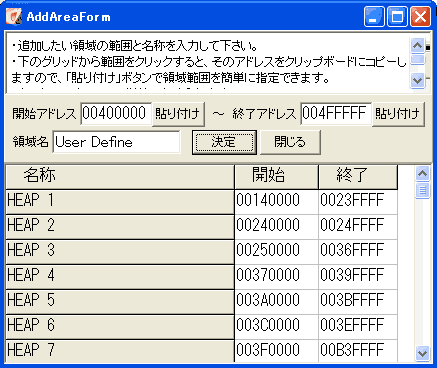The height and width of the screenshot is (368, 437).
Task: Minimize the AddAreaForm window
Action: [374, 16]
